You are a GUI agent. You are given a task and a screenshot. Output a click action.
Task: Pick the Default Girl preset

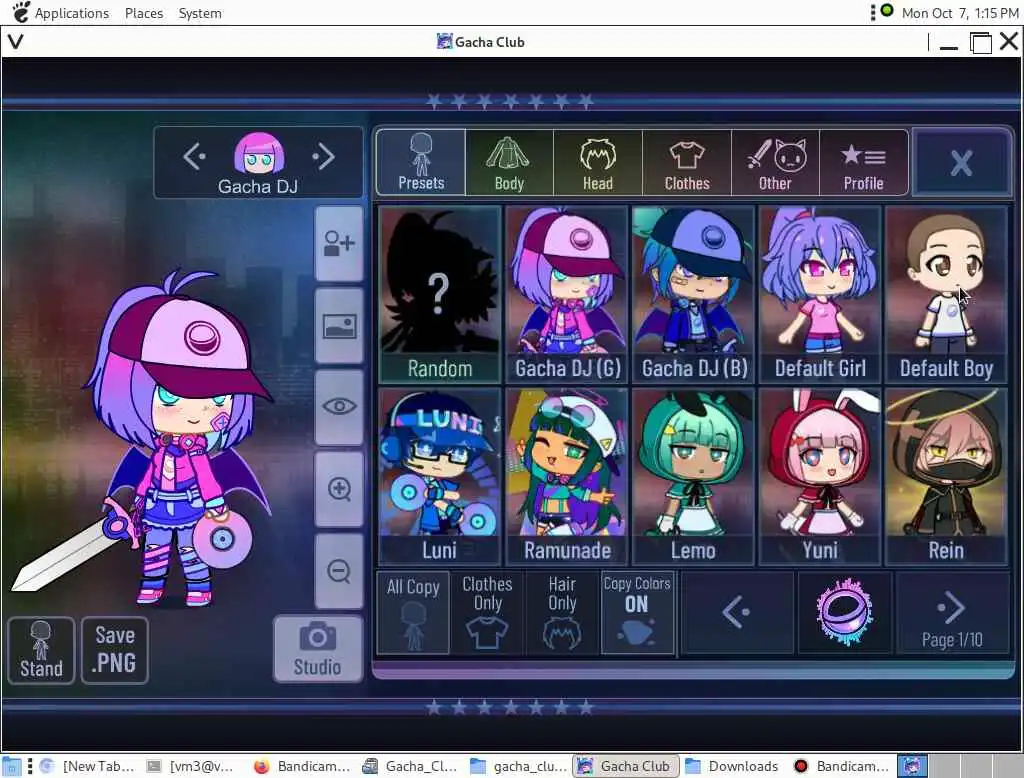click(x=820, y=295)
